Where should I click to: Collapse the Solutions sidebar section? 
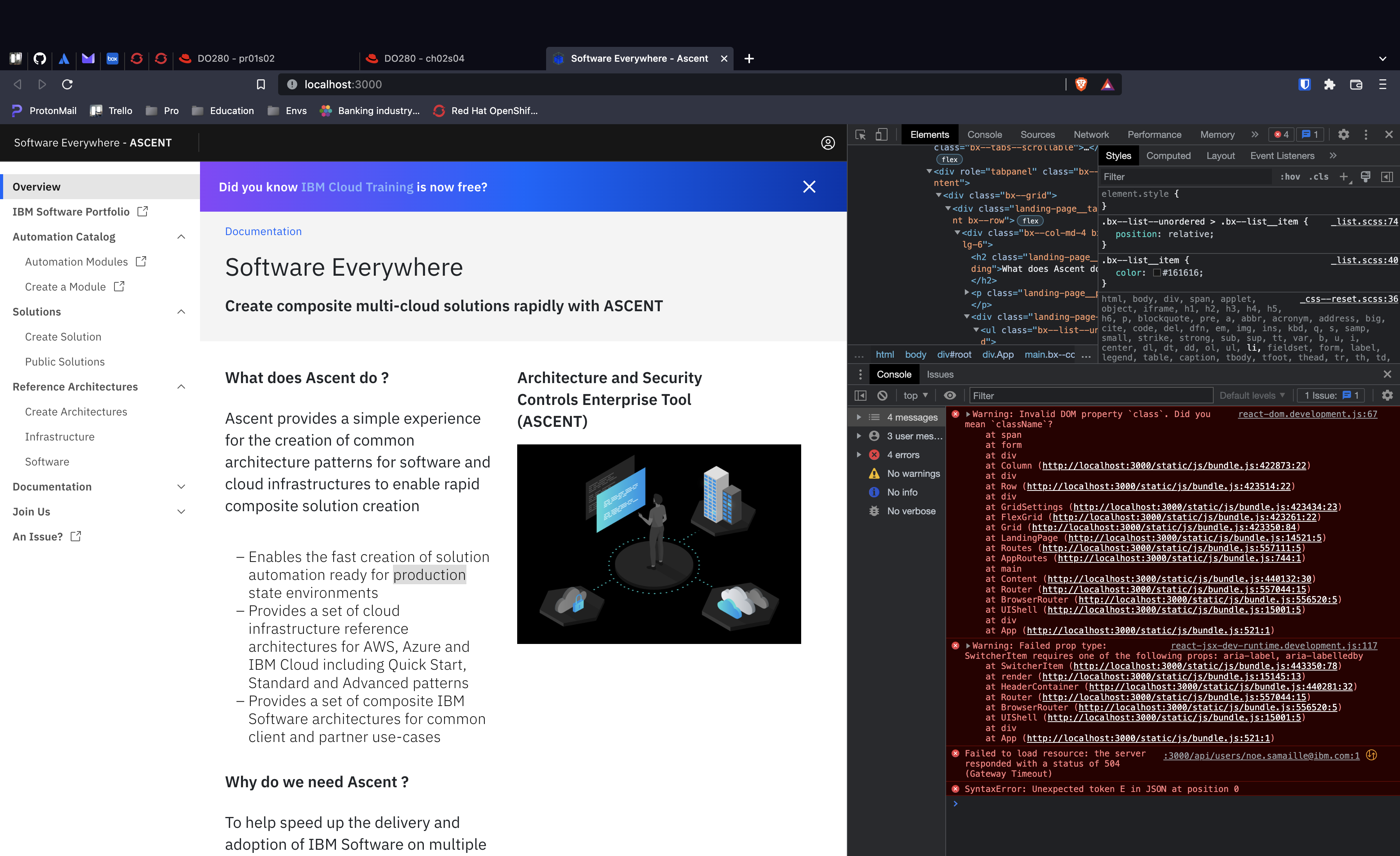click(x=181, y=312)
